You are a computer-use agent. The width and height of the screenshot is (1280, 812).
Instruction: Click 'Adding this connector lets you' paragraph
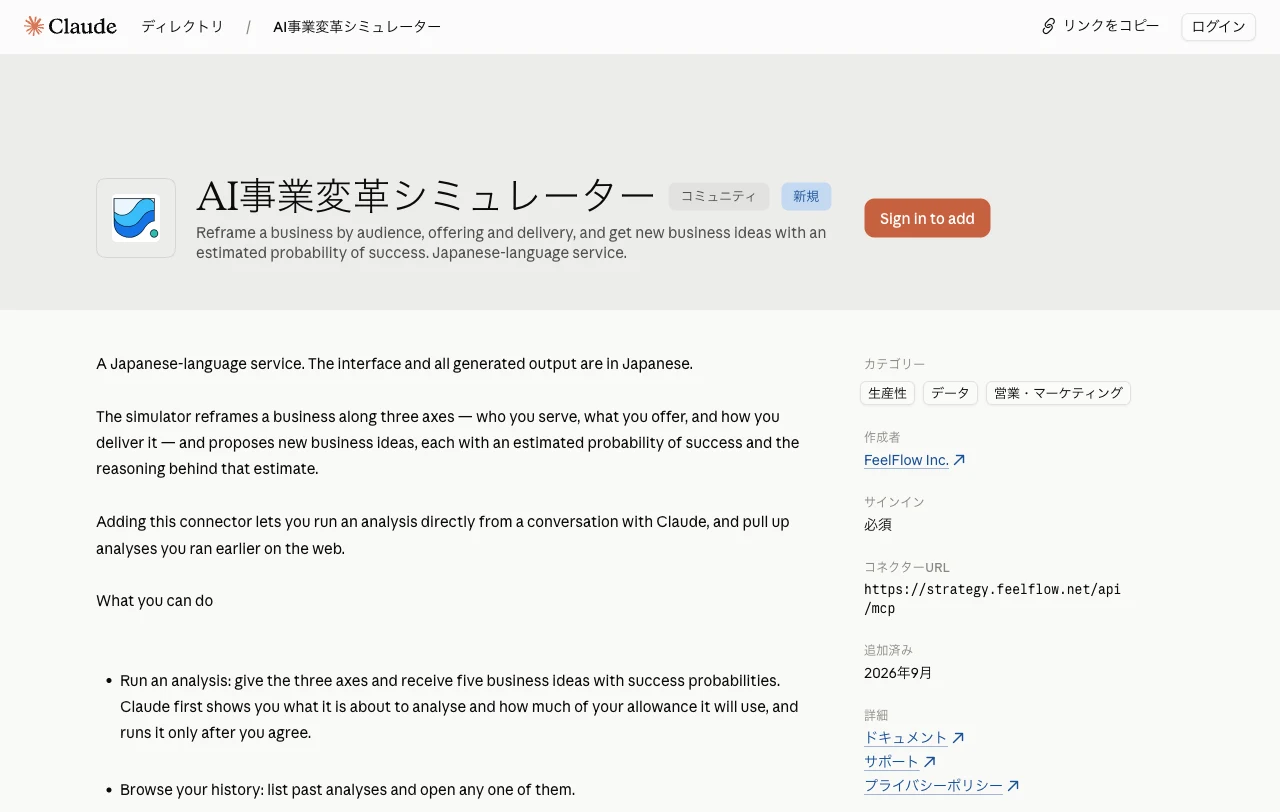click(x=443, y=535)
